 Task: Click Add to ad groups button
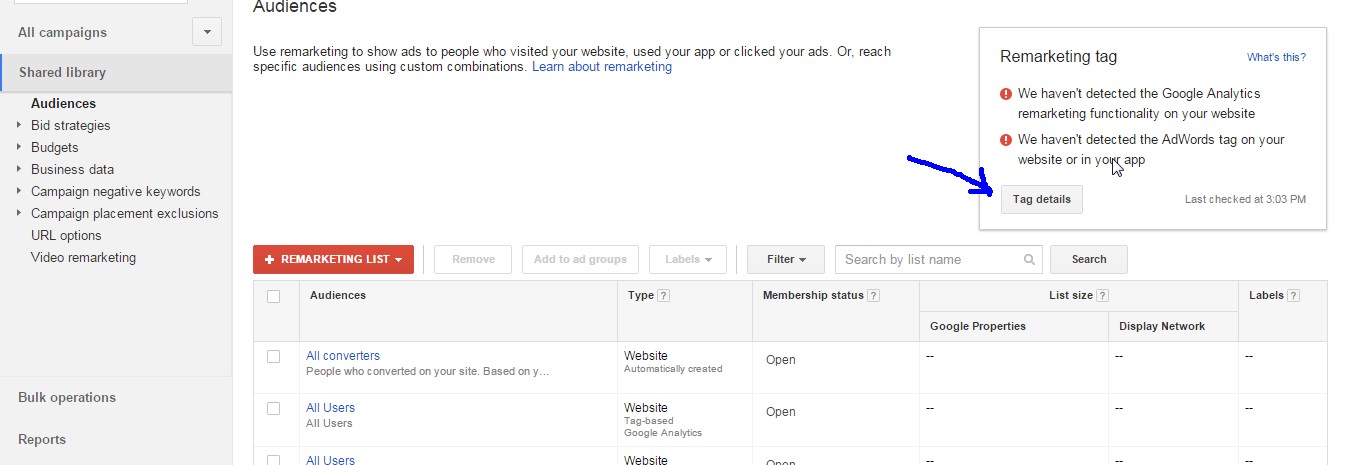tap(580, 259)
